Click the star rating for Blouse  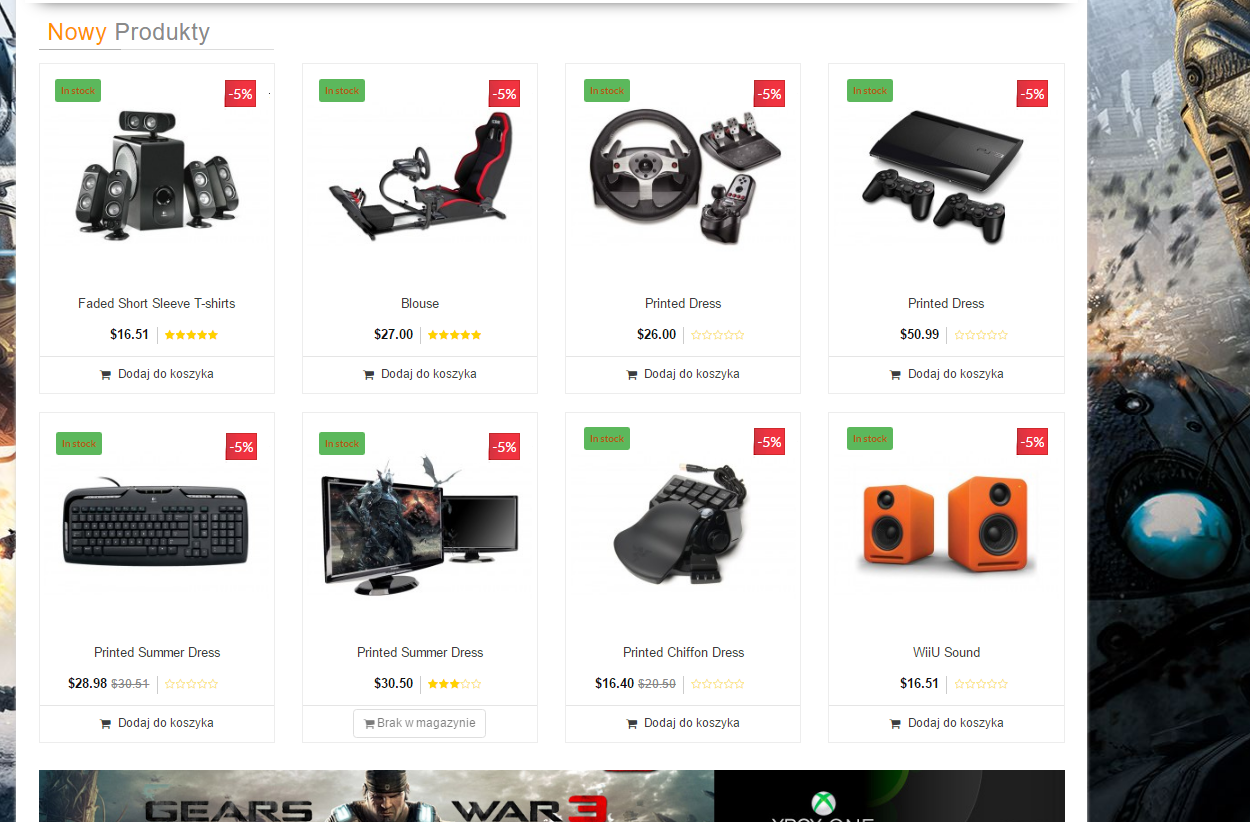click(454, 335)
